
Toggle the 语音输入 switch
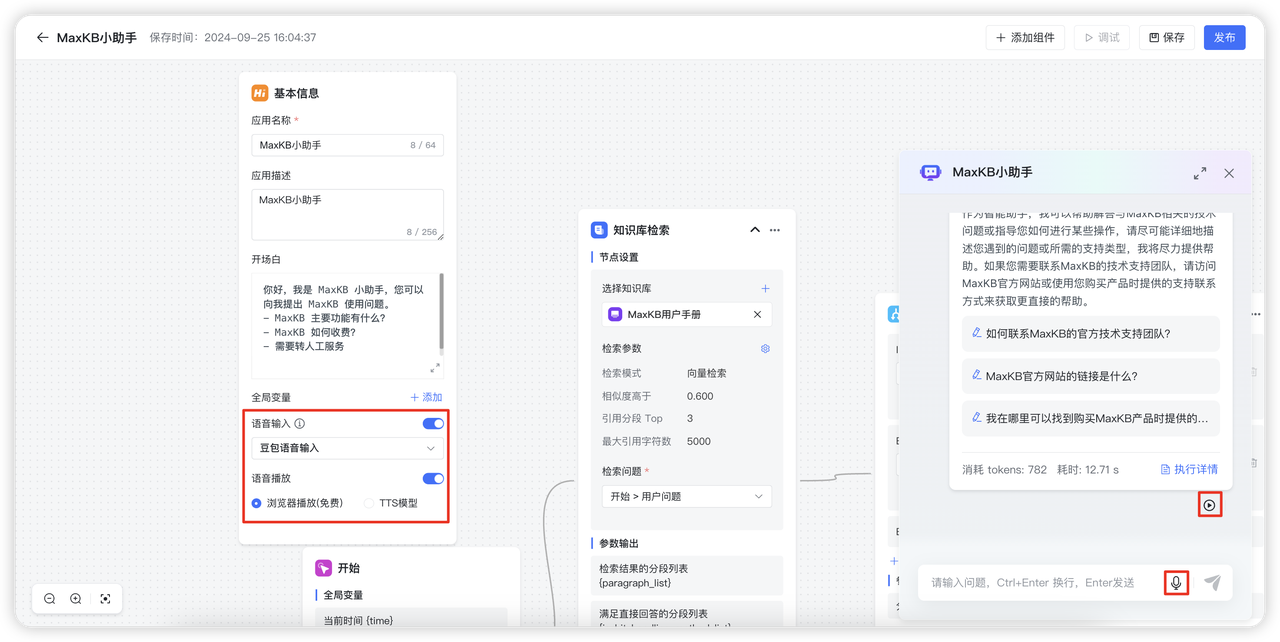[433, 424]
